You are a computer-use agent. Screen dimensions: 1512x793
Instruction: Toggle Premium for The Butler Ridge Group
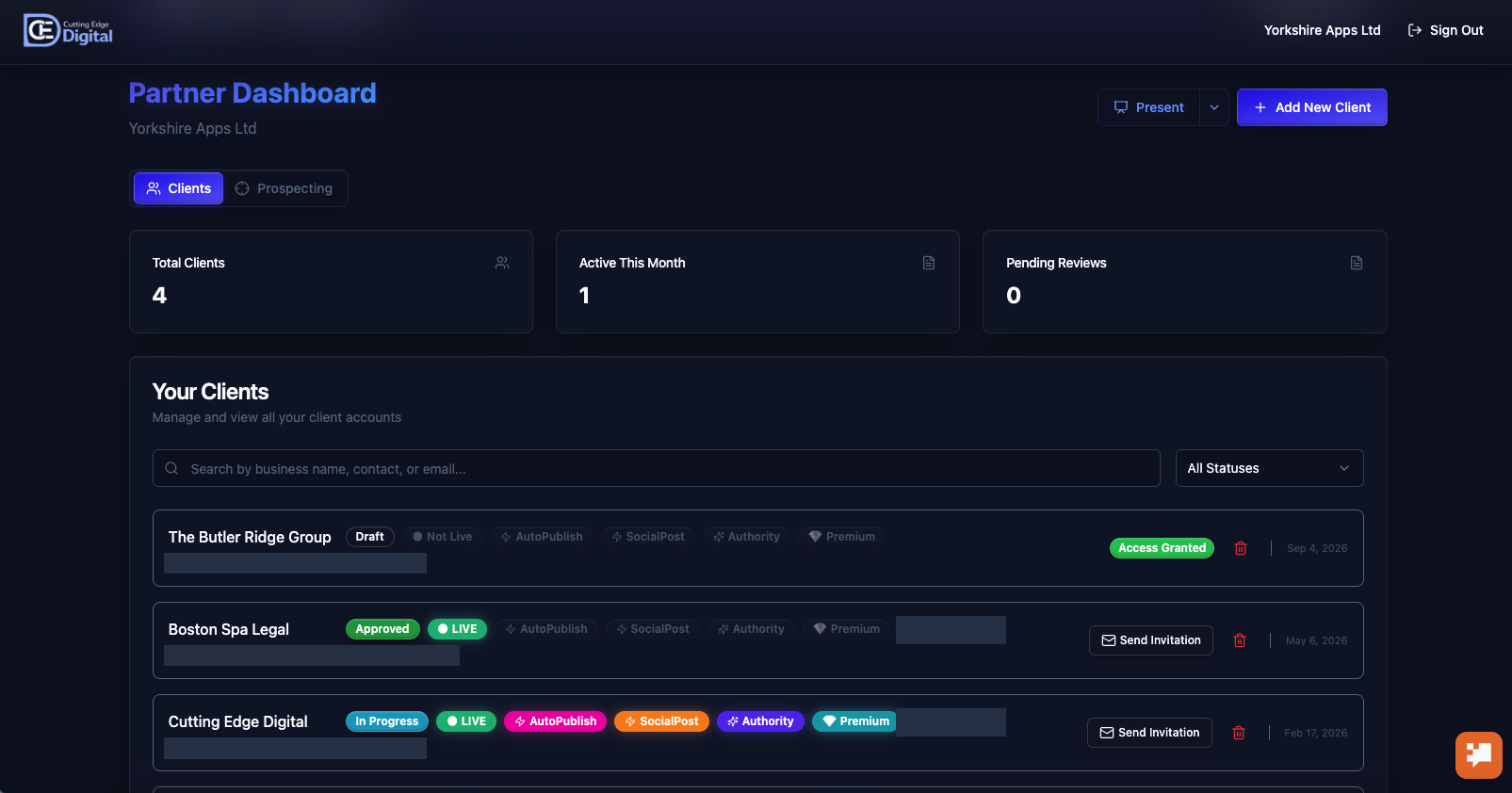842,537
